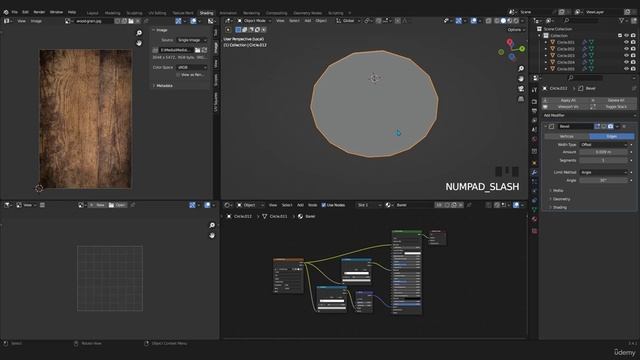Click the red X axis gizmo ball
The image size is (640, 360).
(509, 42)
